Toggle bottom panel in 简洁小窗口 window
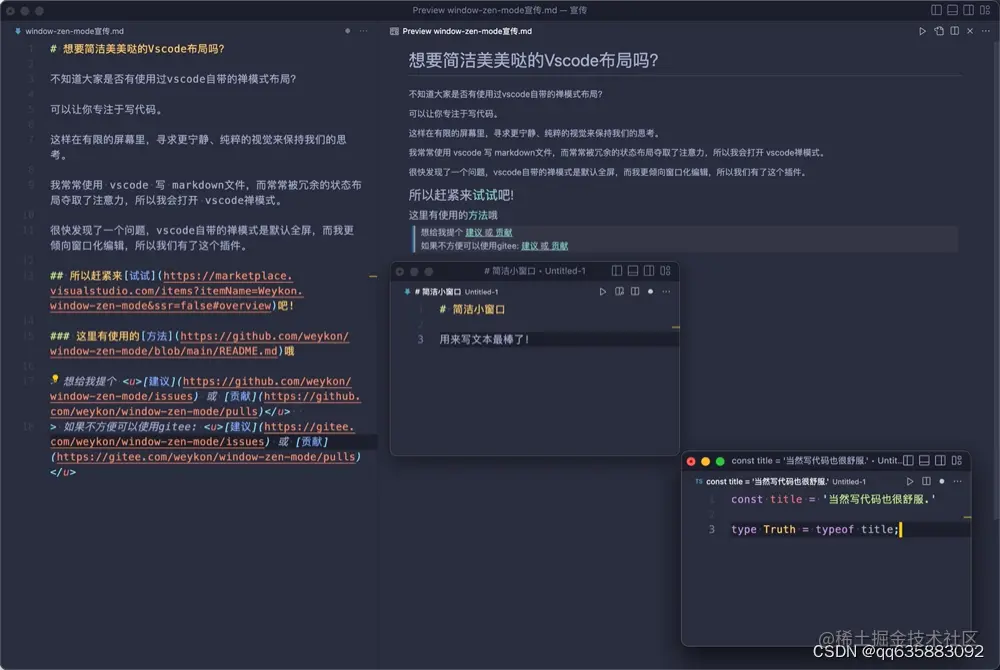 [x=633, y=271]
